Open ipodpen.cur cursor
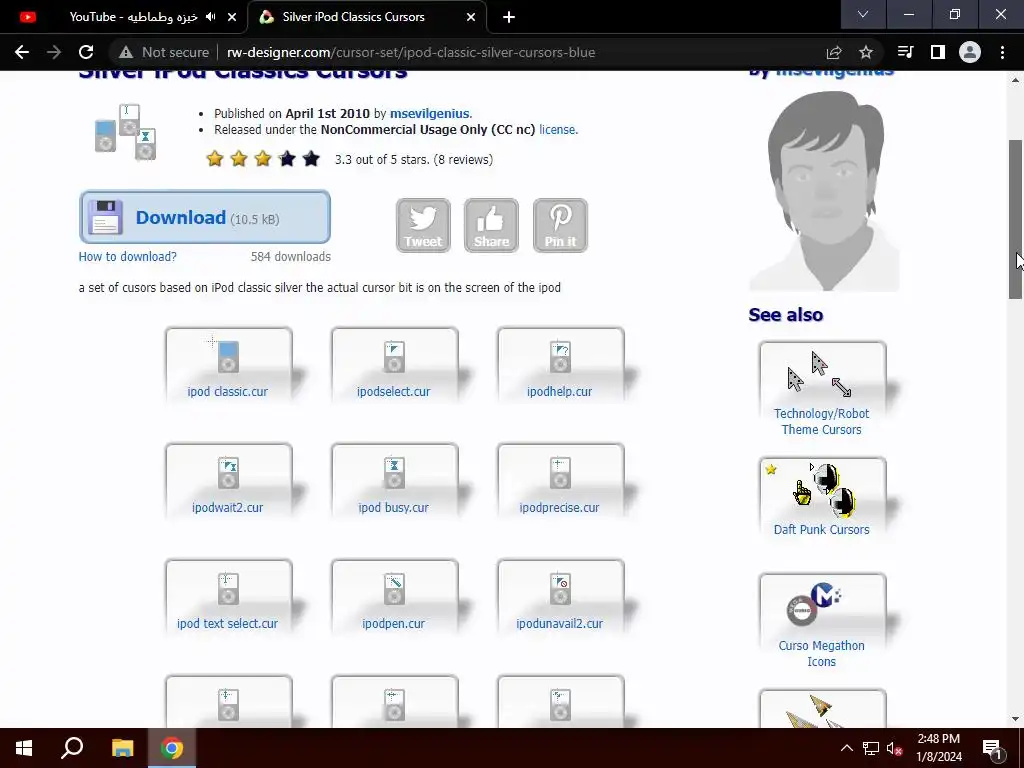The image size is (1024, 768). (x=394, y=597)
